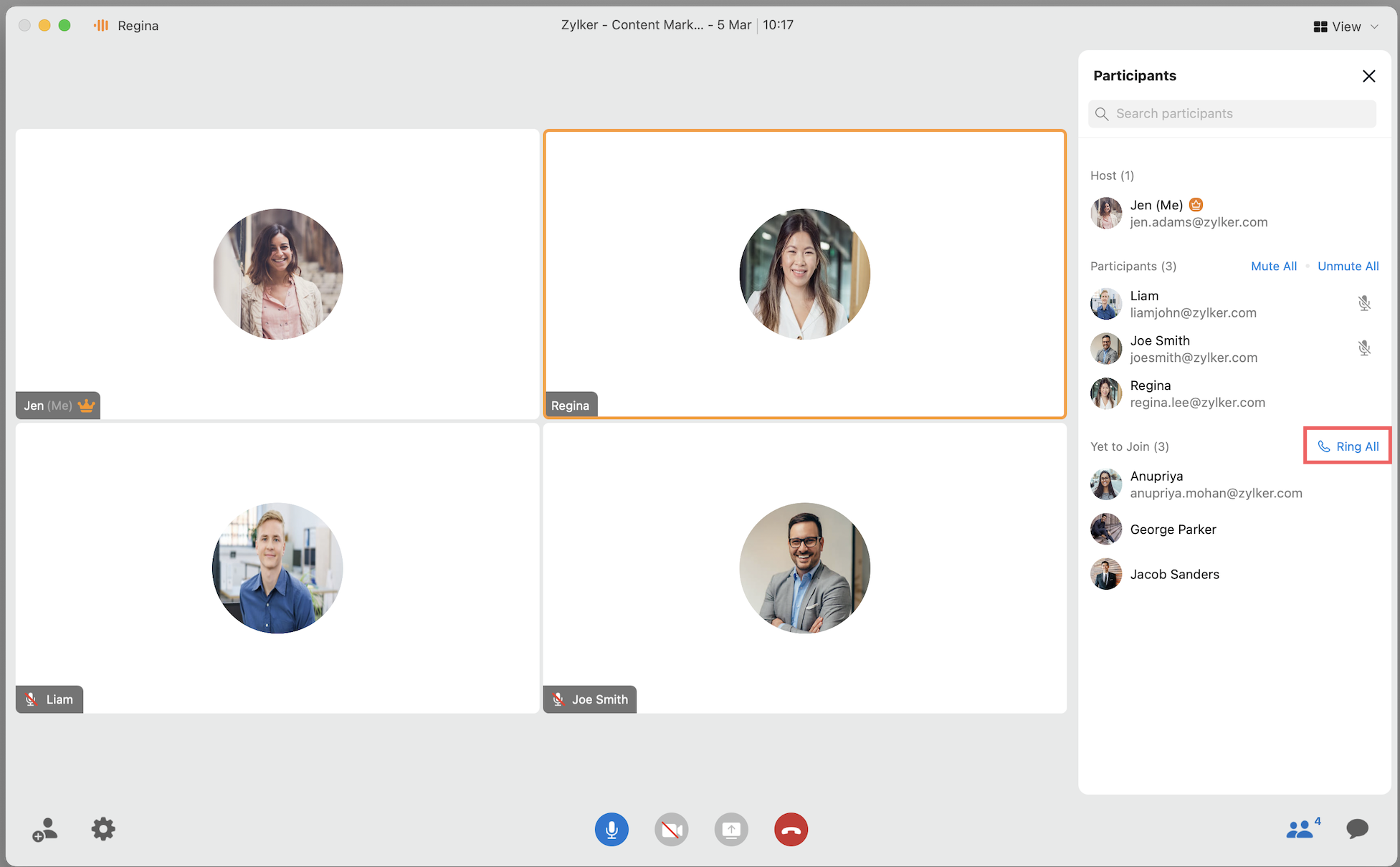Mute microphone with blue mic button
The height and width of the screenshot is (867, 1400).
(x=611, y=830)
